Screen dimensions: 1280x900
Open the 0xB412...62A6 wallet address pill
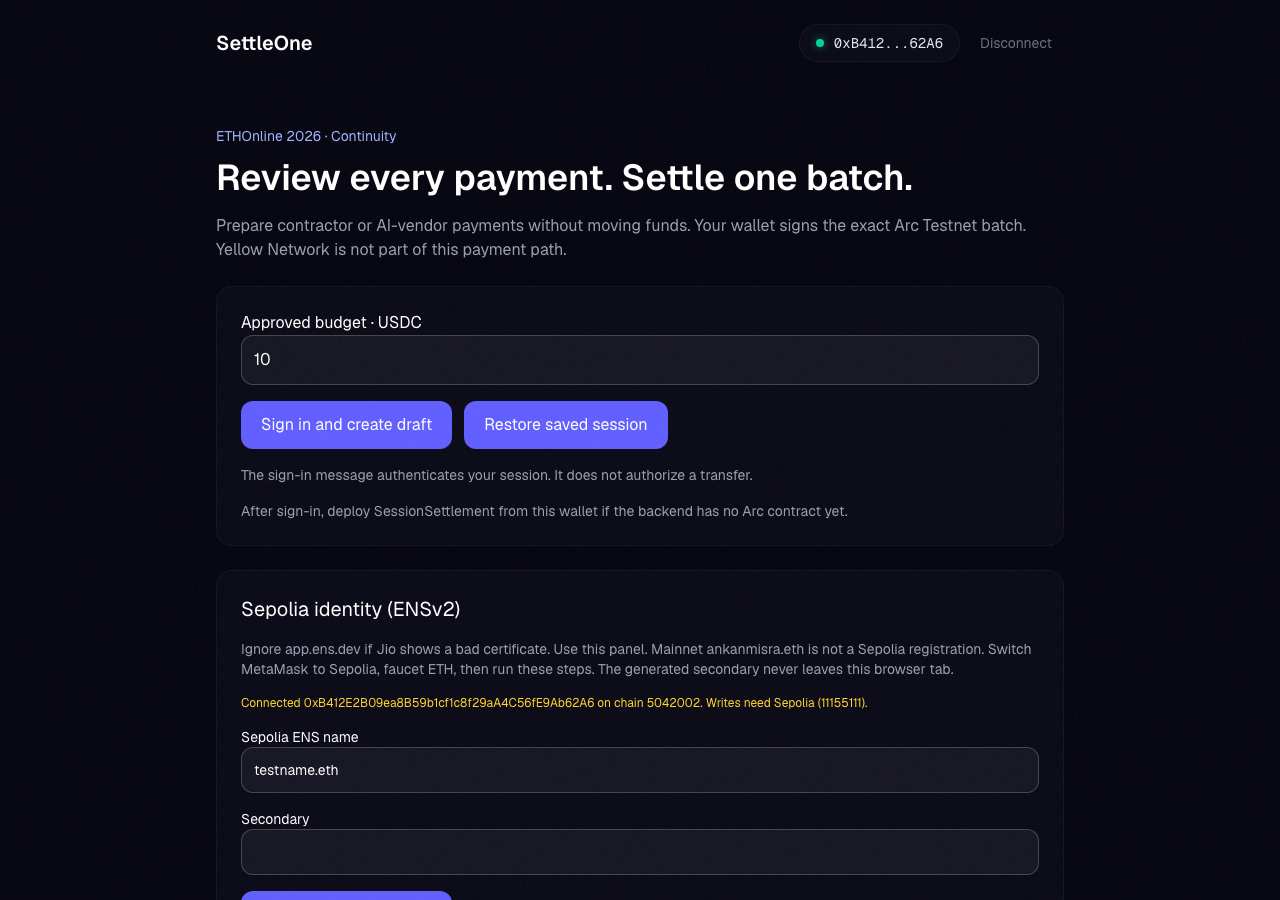879,43
